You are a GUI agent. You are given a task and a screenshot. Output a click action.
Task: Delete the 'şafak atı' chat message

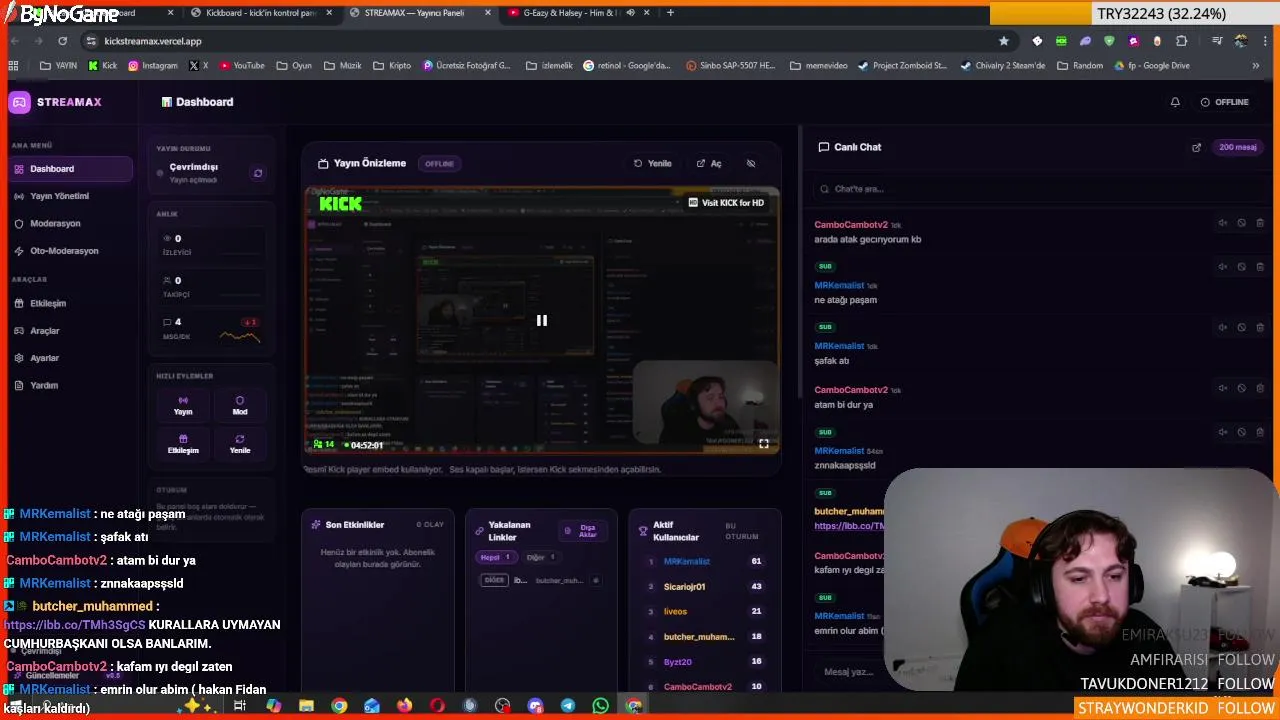tap(1260, 327)
